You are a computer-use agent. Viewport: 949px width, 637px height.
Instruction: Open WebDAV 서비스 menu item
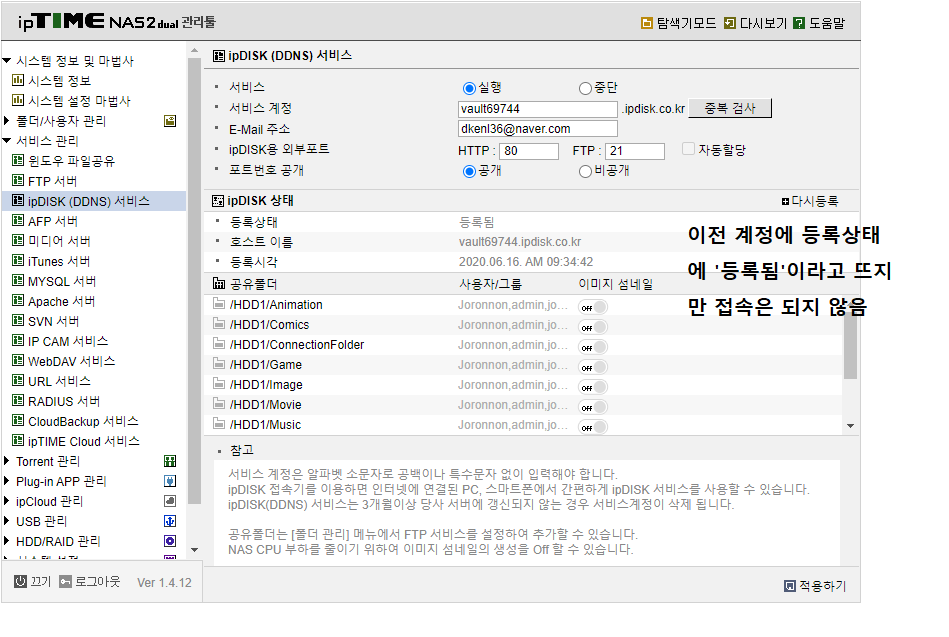coord(71,361)
